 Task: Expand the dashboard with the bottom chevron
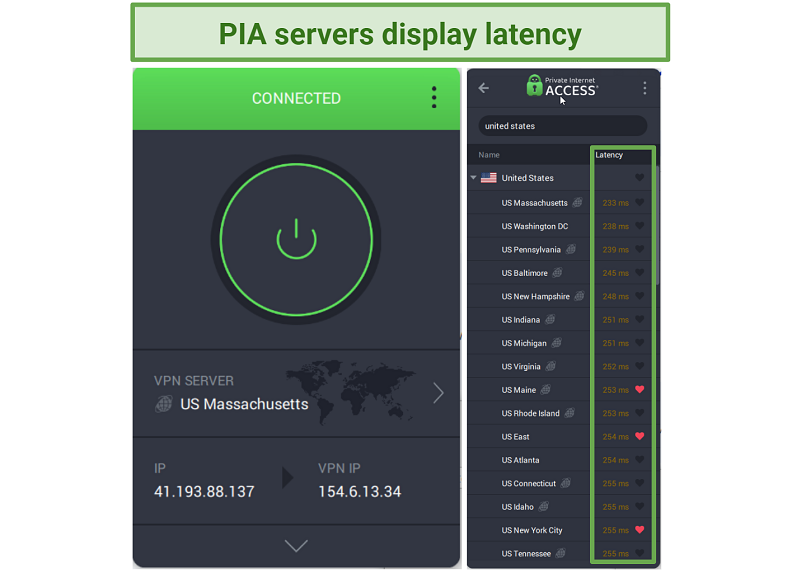pos(296,545)
